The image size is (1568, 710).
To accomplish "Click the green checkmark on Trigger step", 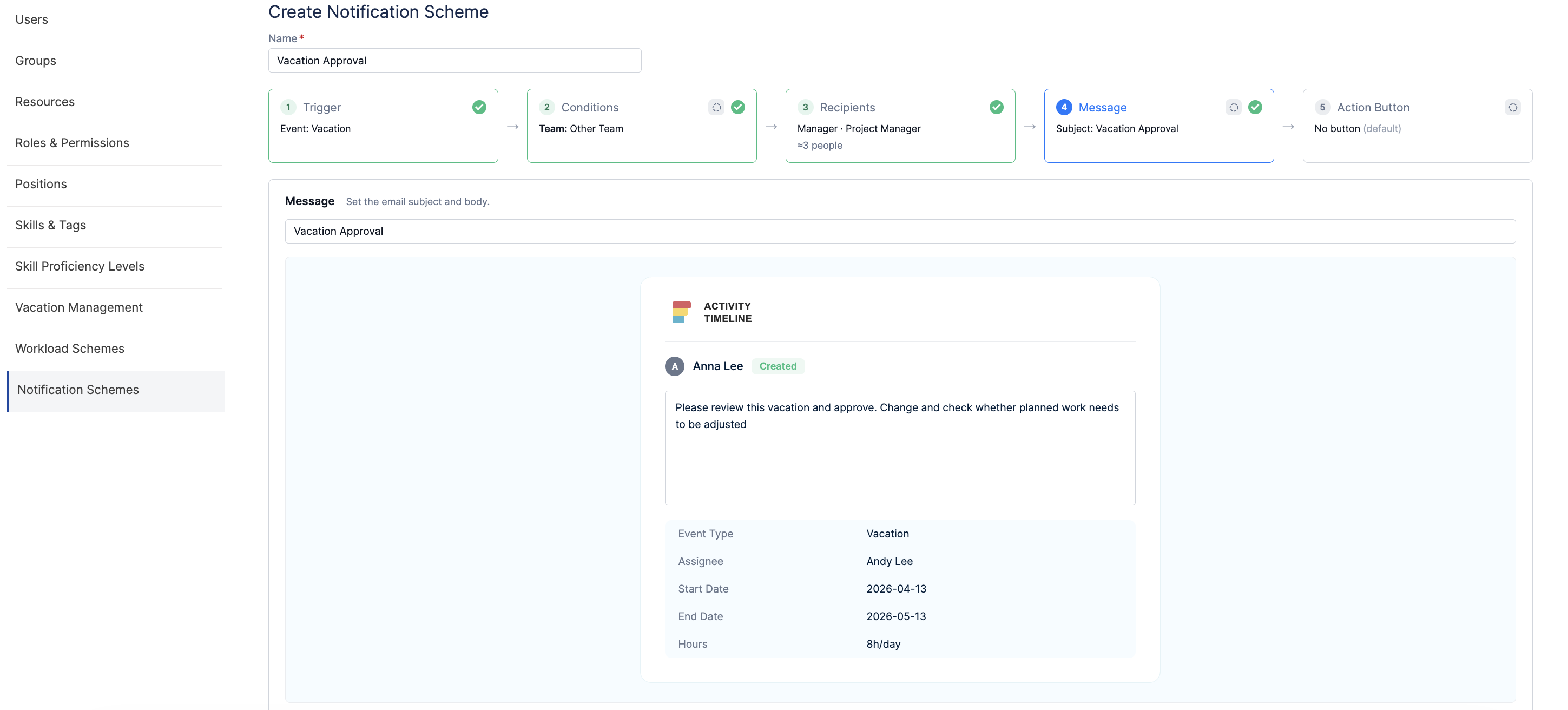I will tap(479, 107).
